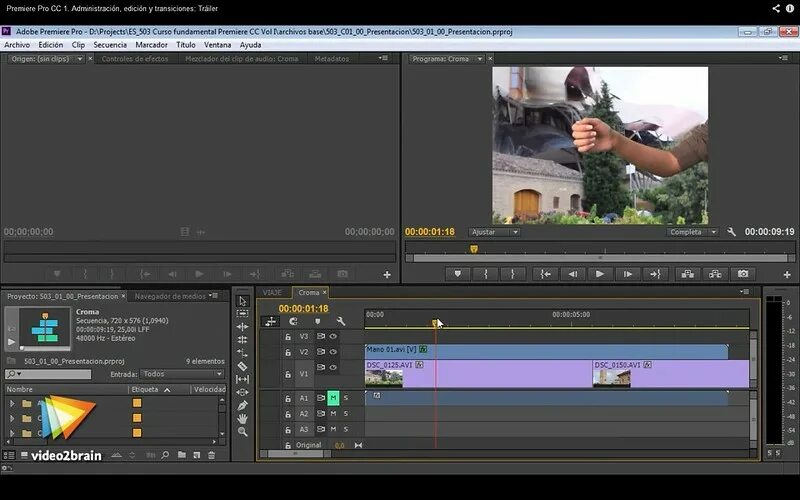Switch to Navegador de medios tab
The image size is (800, 500).
170,296
